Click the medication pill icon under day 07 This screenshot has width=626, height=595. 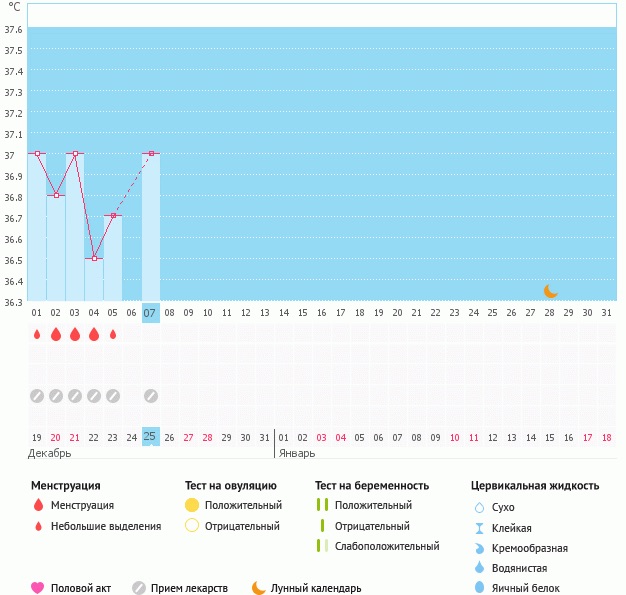(x=150, y=395)
